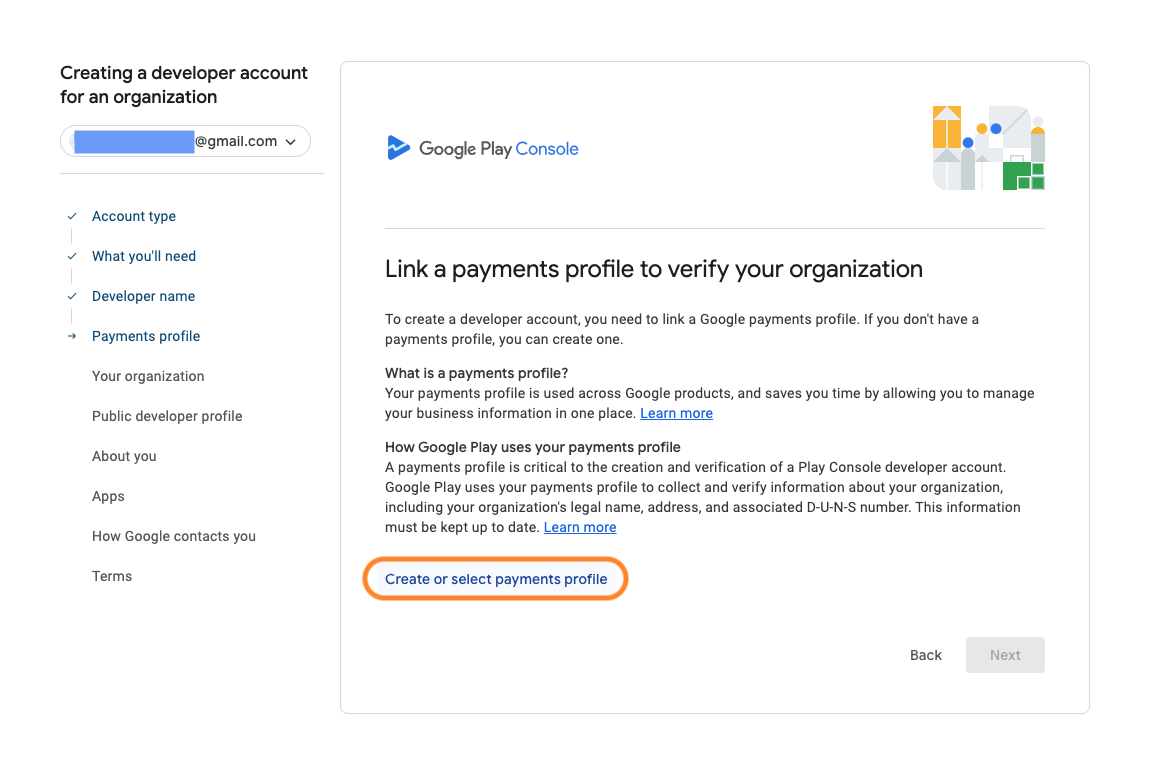This screenshot has height=784, width=1166.
Task: Click the greyed-out Next button
Action: (1005, 655)
